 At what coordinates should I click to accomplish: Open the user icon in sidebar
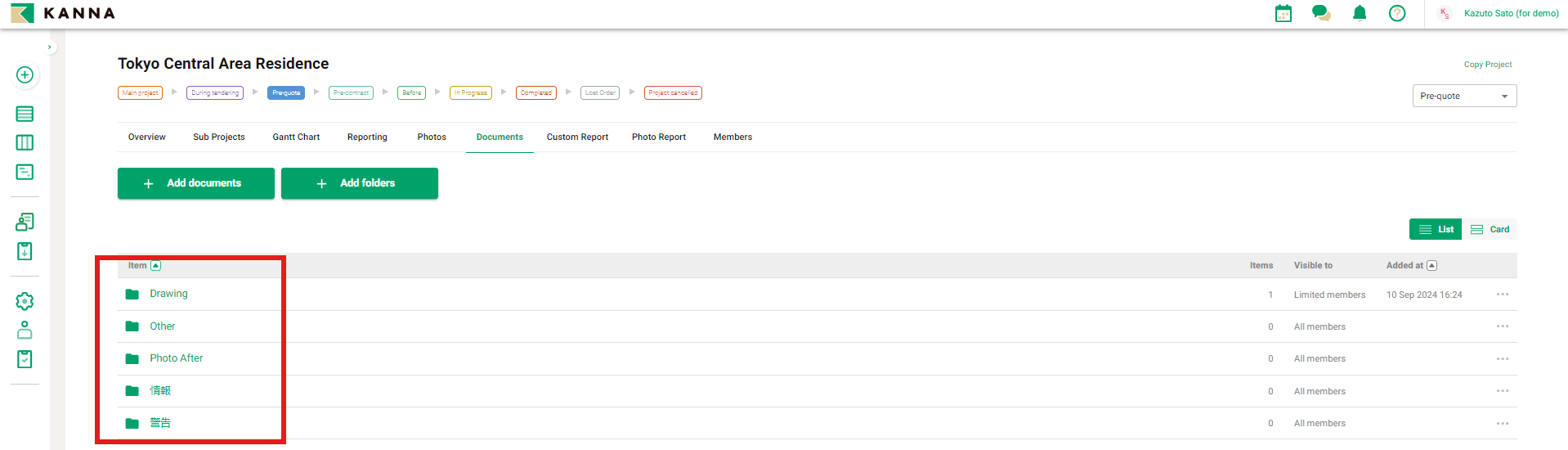(x=25, y=330)
